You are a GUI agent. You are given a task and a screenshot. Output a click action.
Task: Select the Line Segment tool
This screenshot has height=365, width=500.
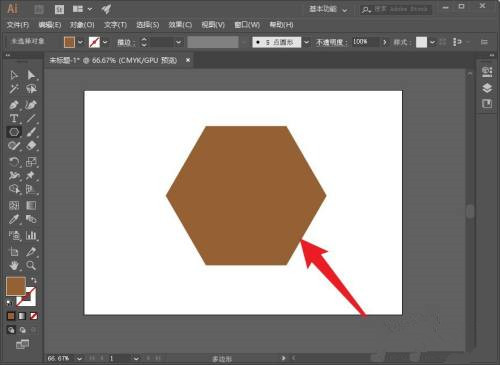31,118
